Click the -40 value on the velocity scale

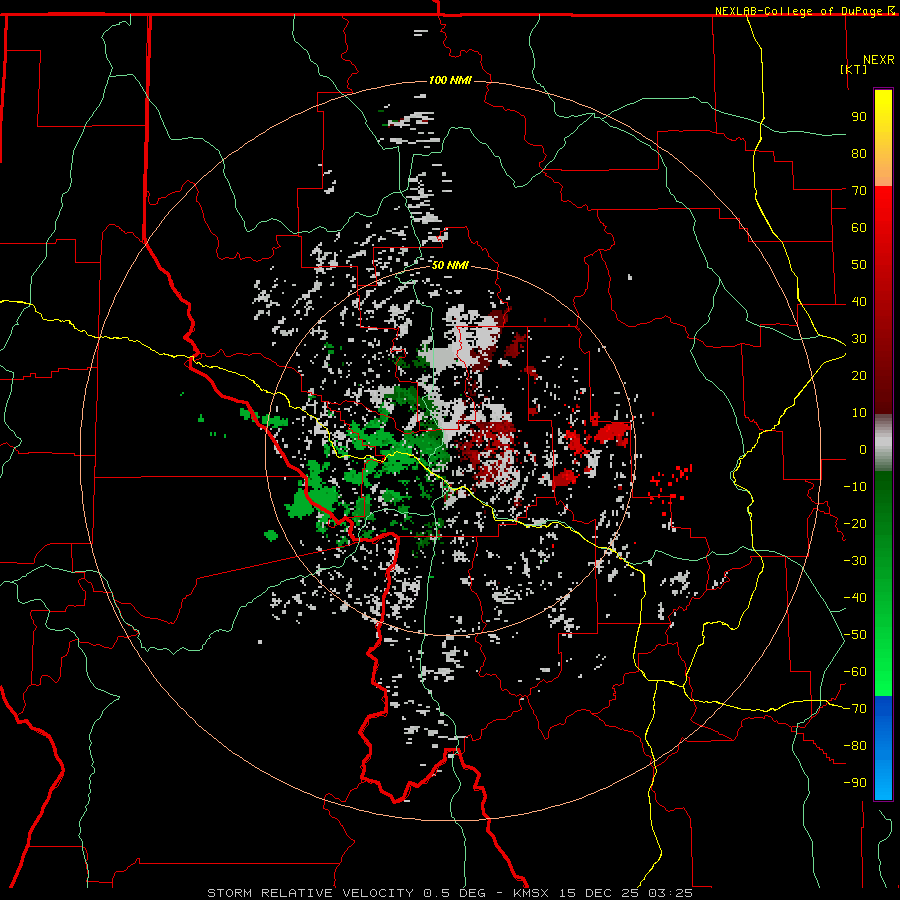click(x=855, y=598)
